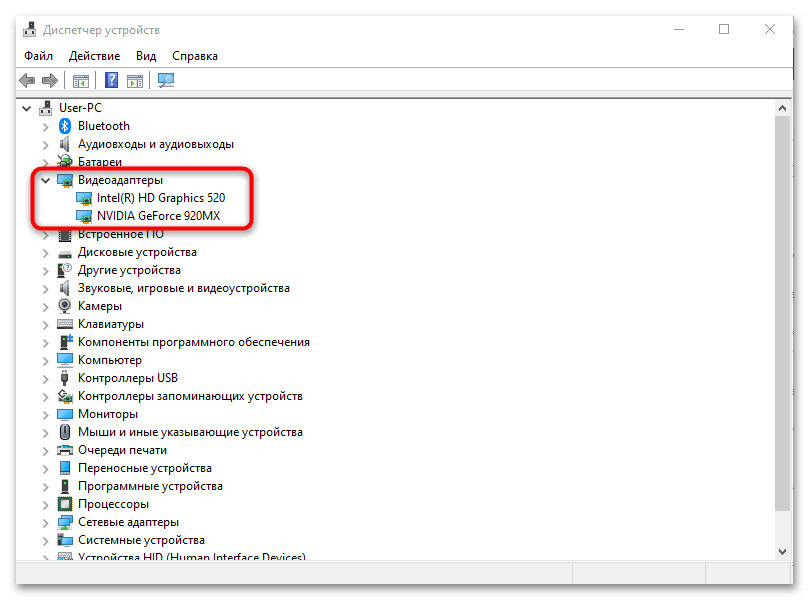
Task: Click the show/hide console tree toolbar icon
Action: pyautogui.click(x=81, y=81)
